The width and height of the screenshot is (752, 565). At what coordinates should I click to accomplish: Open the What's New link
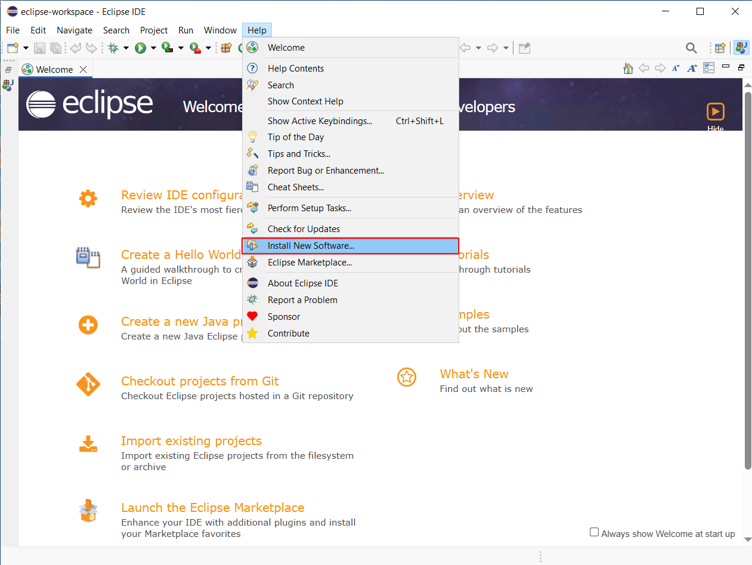474,374
